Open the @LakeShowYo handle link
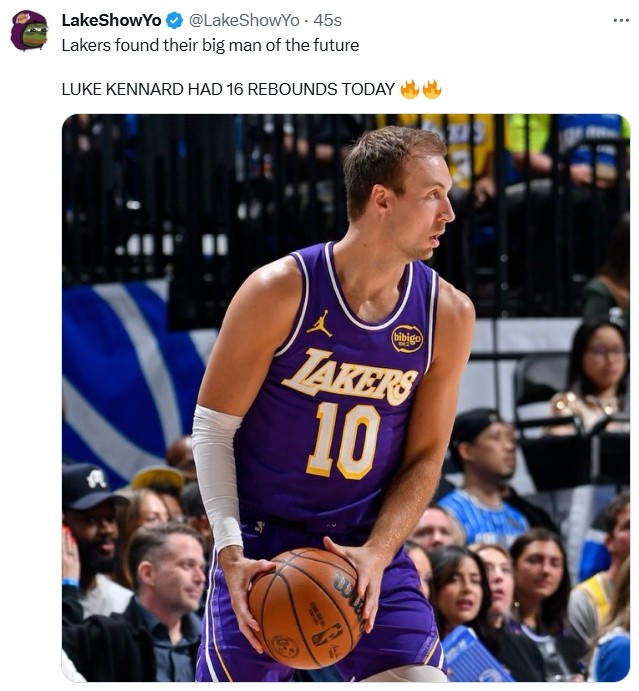 [x=242, y=20]
